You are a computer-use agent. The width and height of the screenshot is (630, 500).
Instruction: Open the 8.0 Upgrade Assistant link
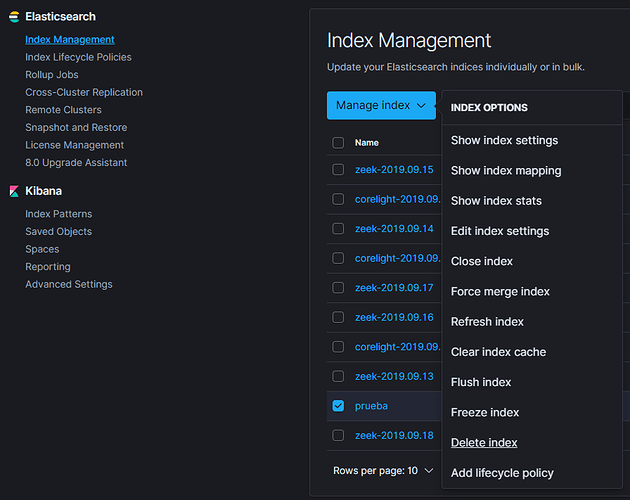coord(76,162)
